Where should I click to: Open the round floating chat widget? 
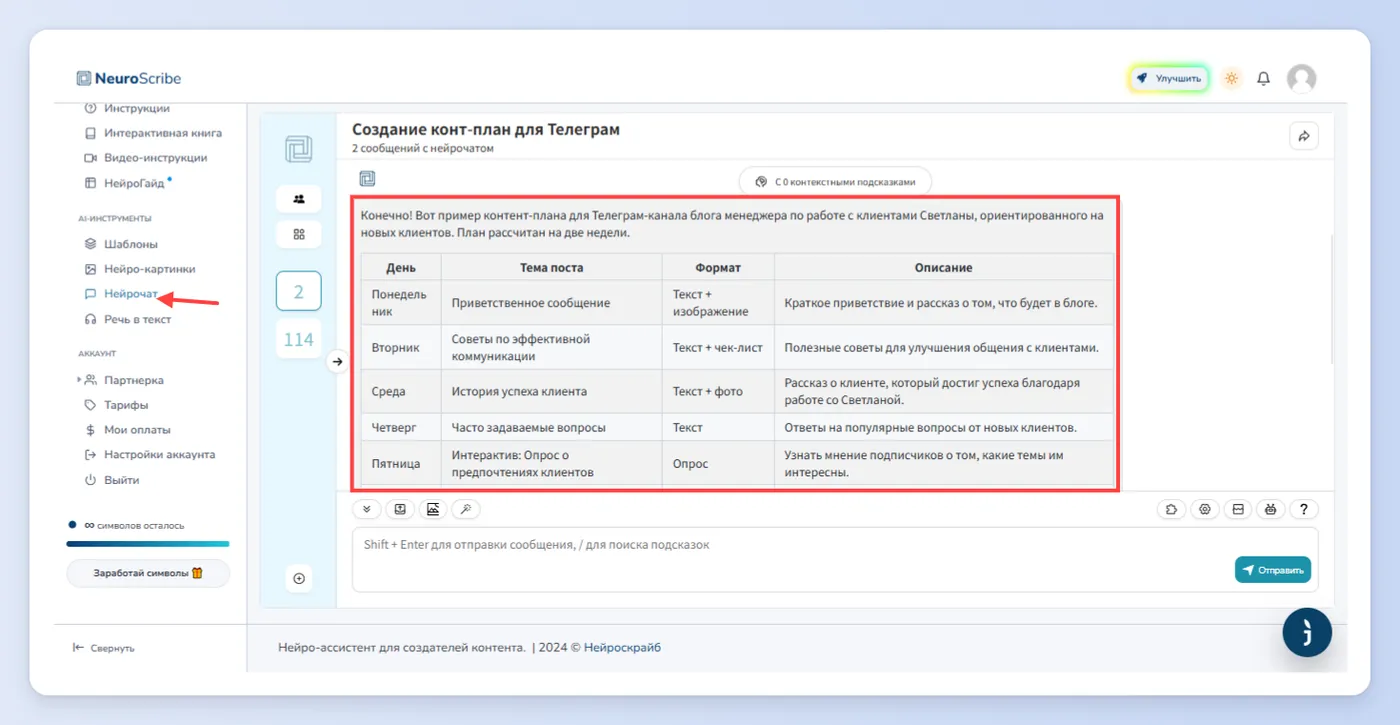pos(1307,632)
